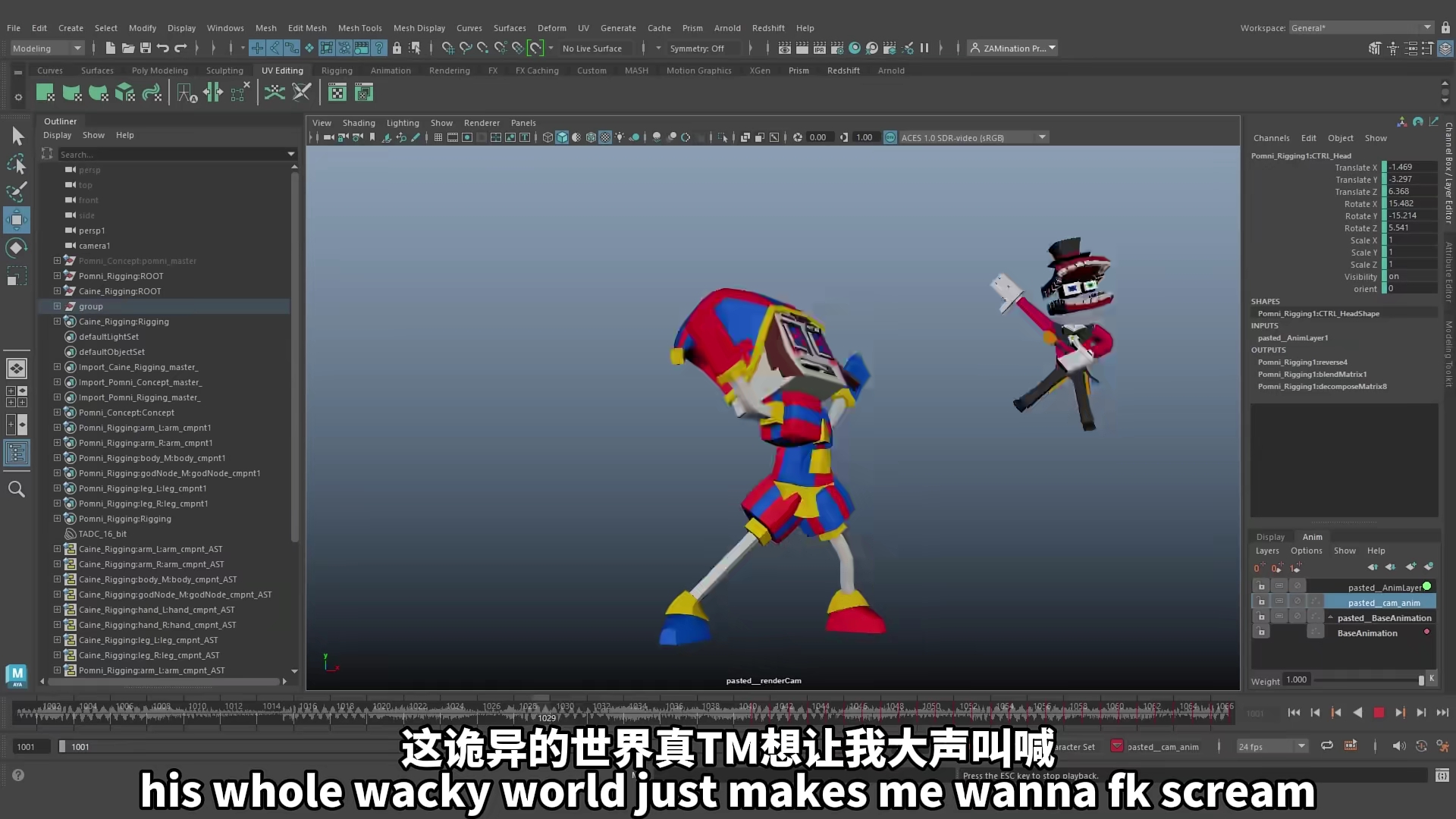This screenshot has width=1456, height=819.
Task: Toggle lock on BaseAnimation layer
Action: pos(1261,632)
